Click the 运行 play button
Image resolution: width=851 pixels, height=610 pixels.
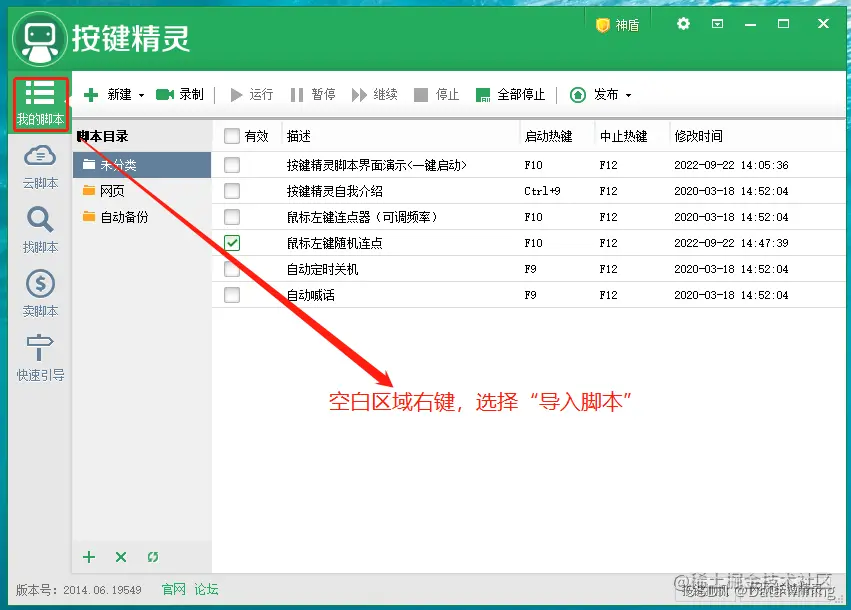pos(251,95)
